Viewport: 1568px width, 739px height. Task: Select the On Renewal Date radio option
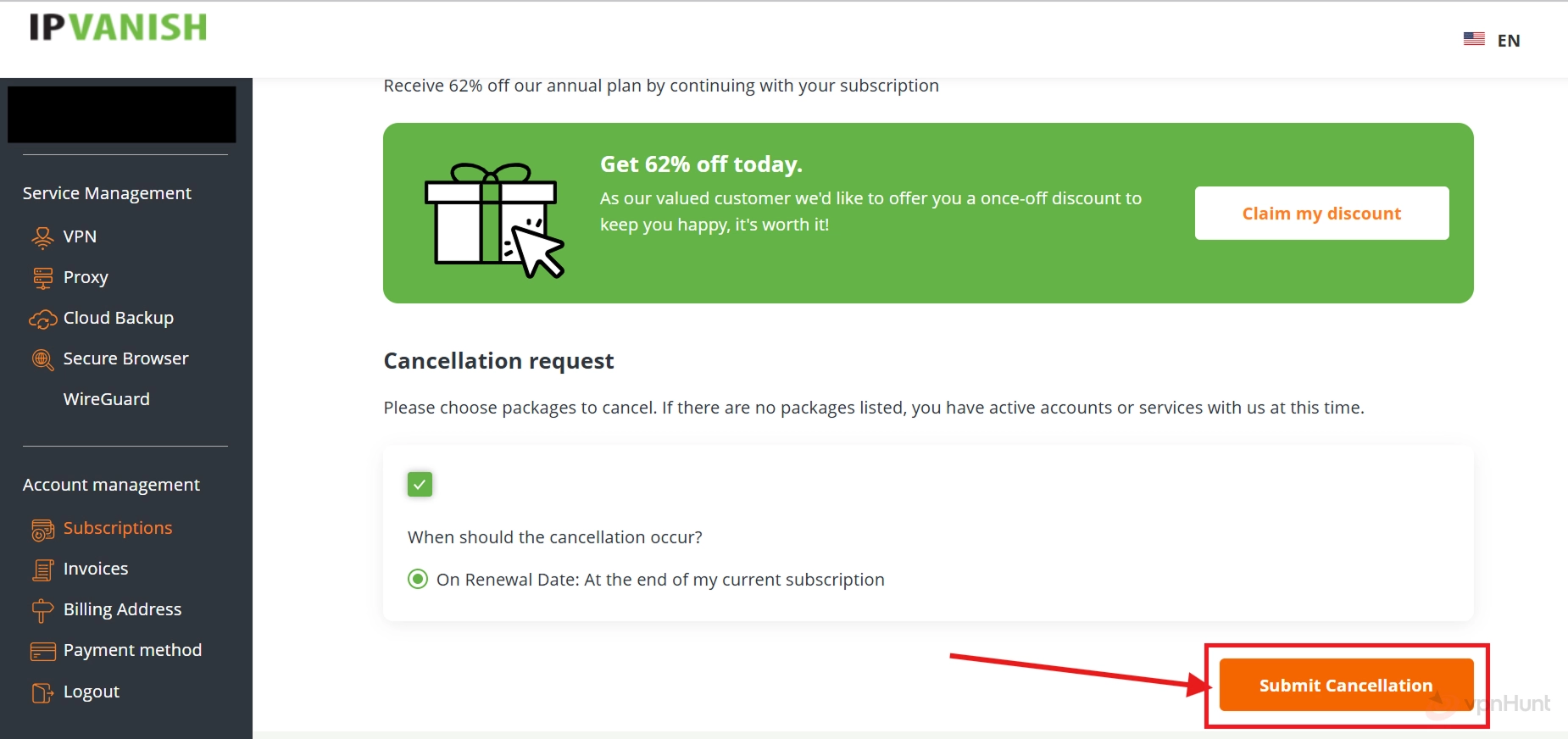click(418, 580)
